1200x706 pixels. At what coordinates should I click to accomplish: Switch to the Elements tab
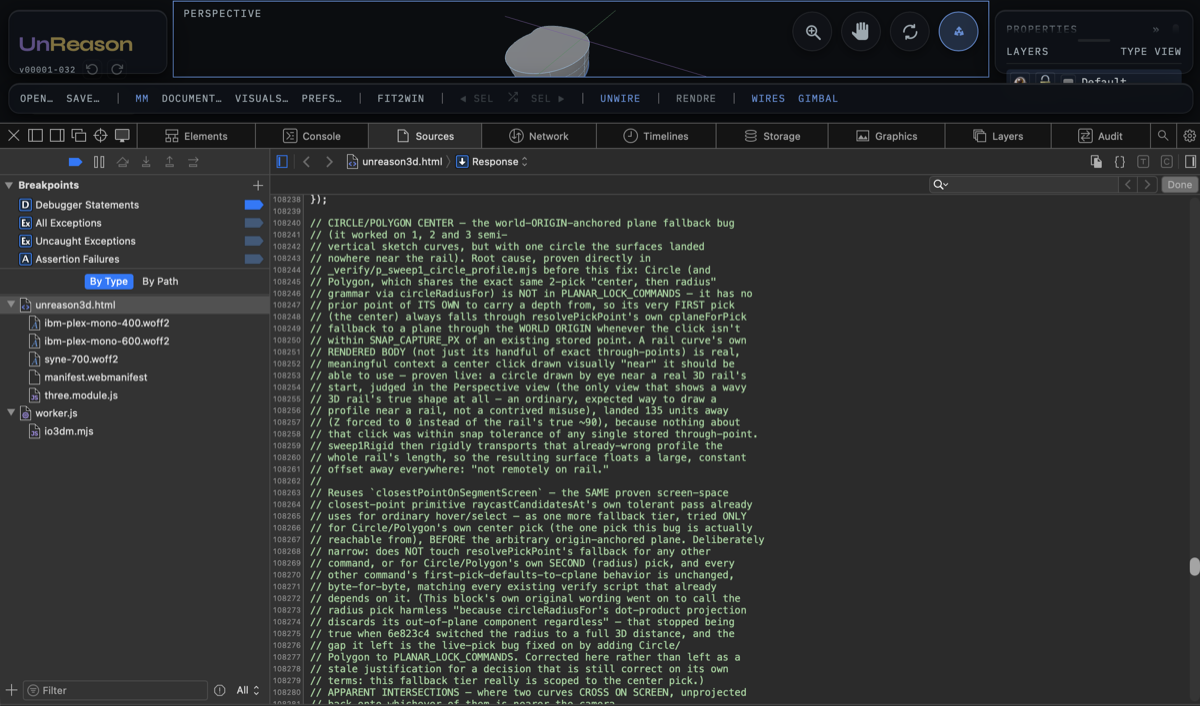(x=196, y=136)
